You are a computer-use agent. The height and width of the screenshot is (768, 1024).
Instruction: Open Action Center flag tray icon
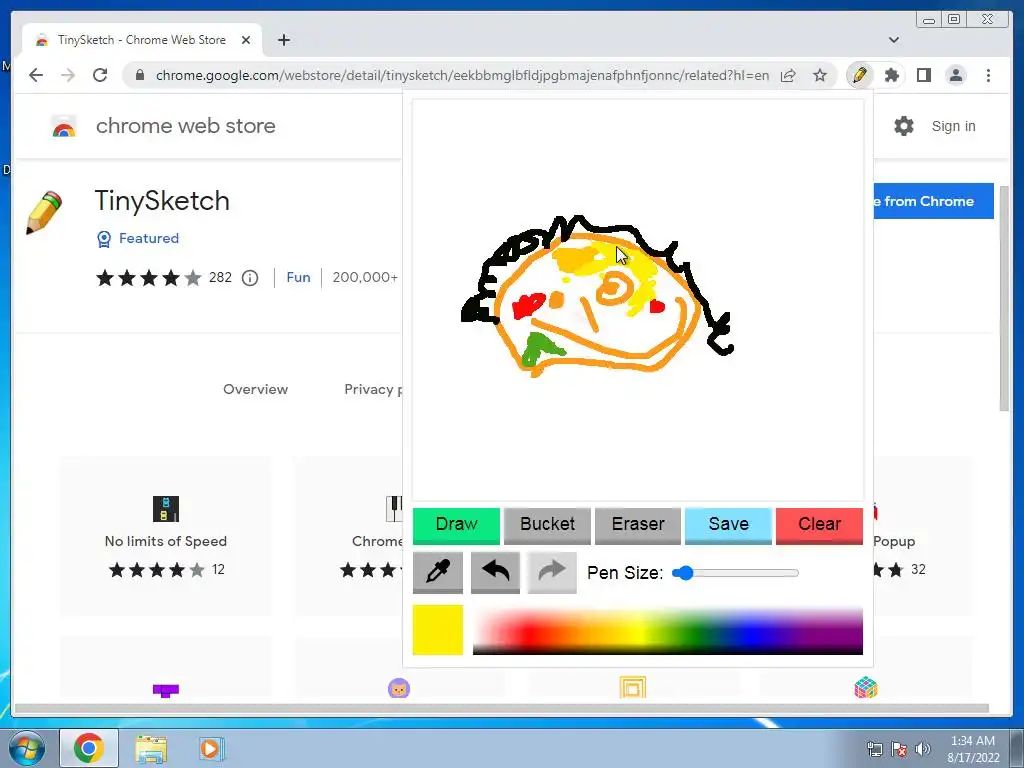[899, 749]
